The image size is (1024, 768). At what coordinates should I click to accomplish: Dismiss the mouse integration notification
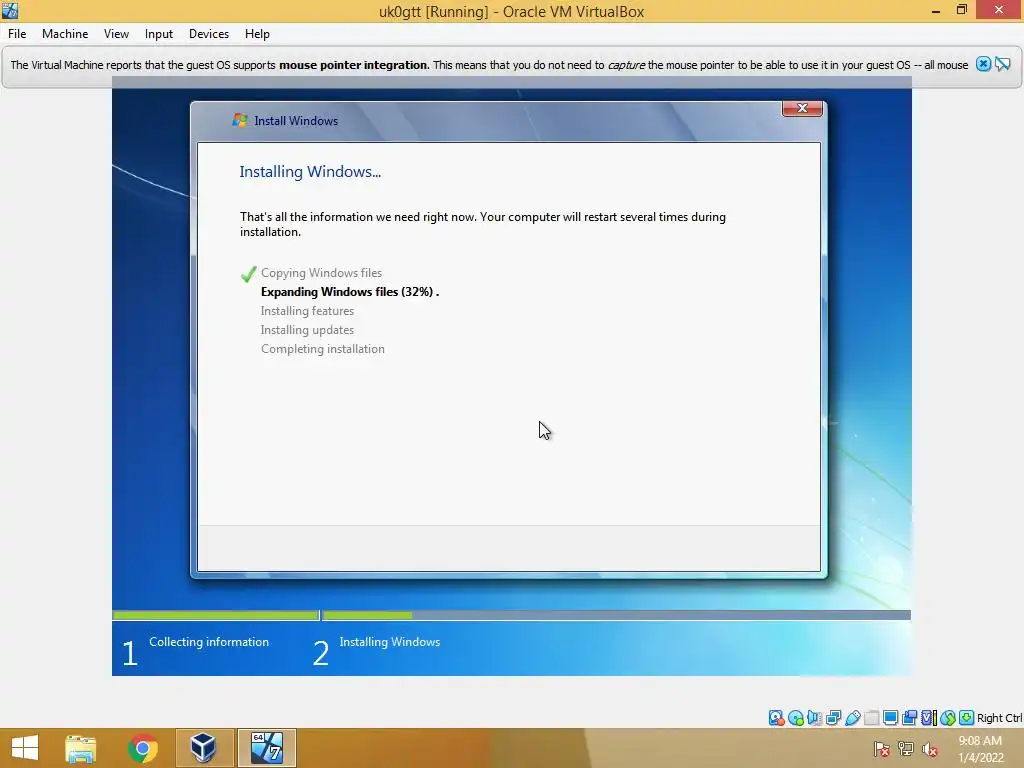coord(983,64)
